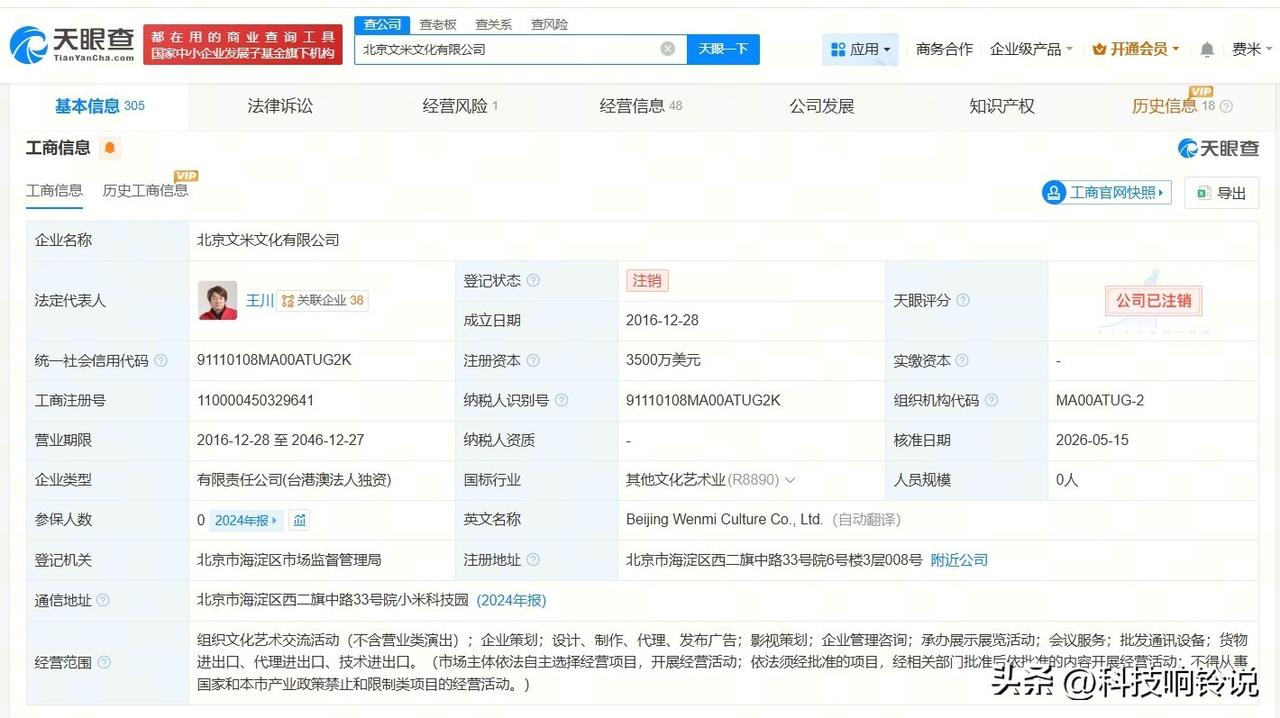Open the help icon next to 组织机构代码
The height and width of the screenshot is (718, 1280).
[x=991, y=400]
